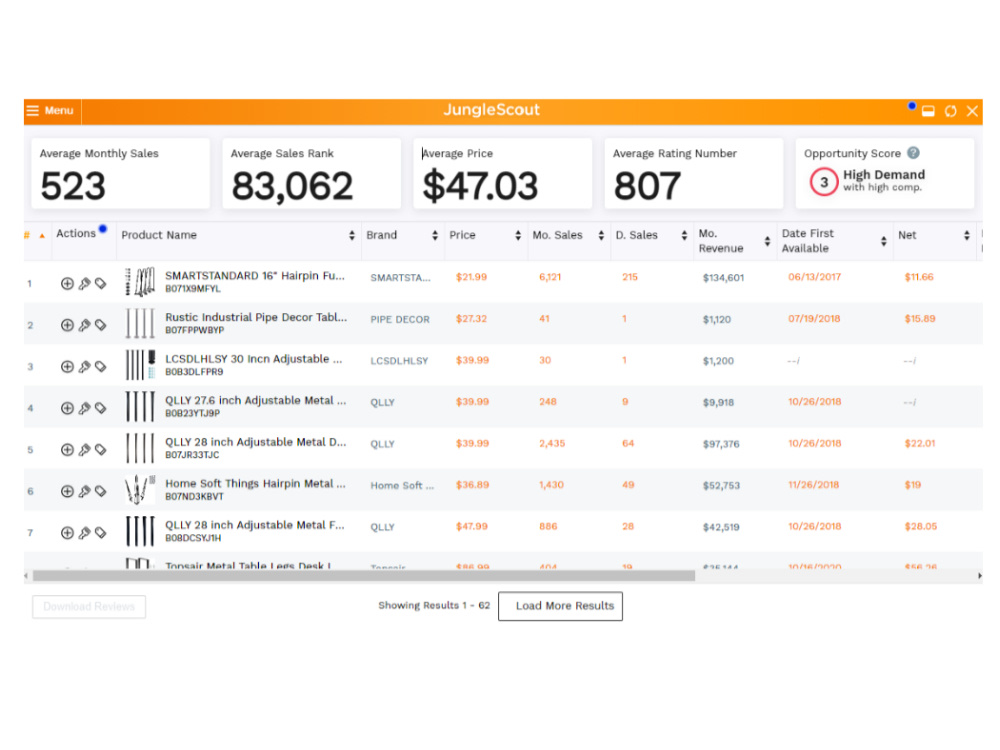The width and height of the screenshot is (1000, 750).
Task: Click the PIPE DECOR brand cell
Action: 400,320
